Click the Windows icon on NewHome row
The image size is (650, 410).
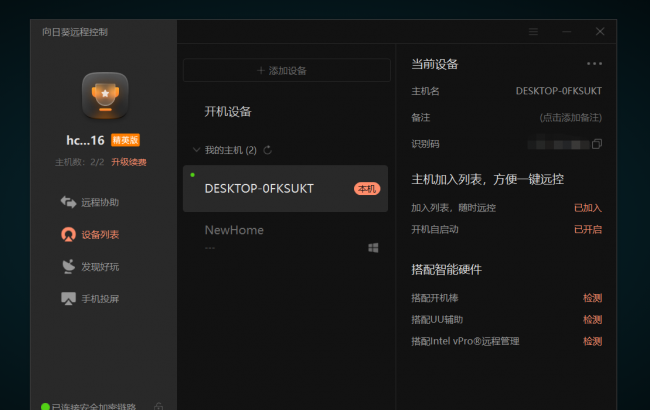coord(373,248)
